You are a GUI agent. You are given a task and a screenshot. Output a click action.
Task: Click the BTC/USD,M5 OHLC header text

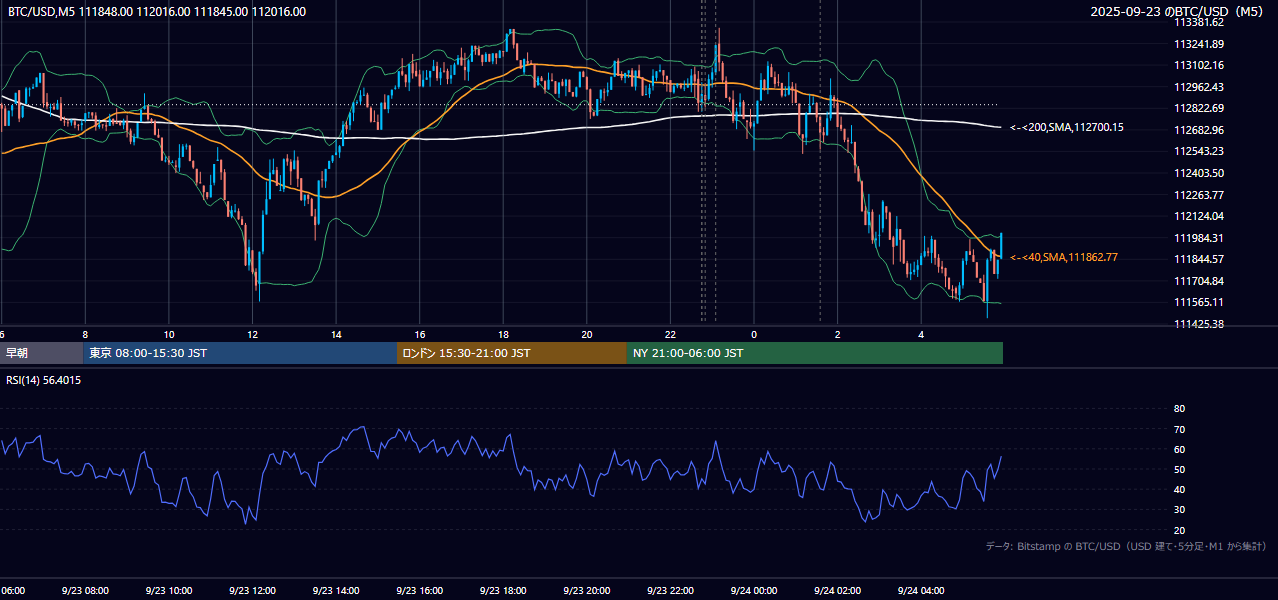tap(156, 12)
